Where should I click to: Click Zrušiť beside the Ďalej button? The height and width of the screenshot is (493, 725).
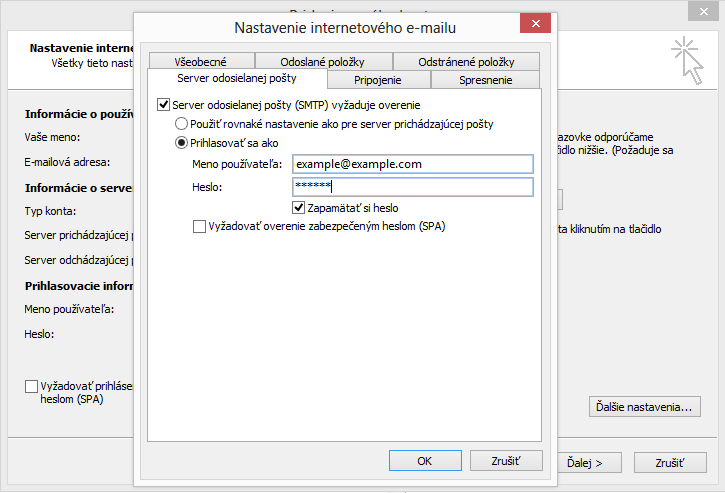pyautogui.click(x=668, y=463)
